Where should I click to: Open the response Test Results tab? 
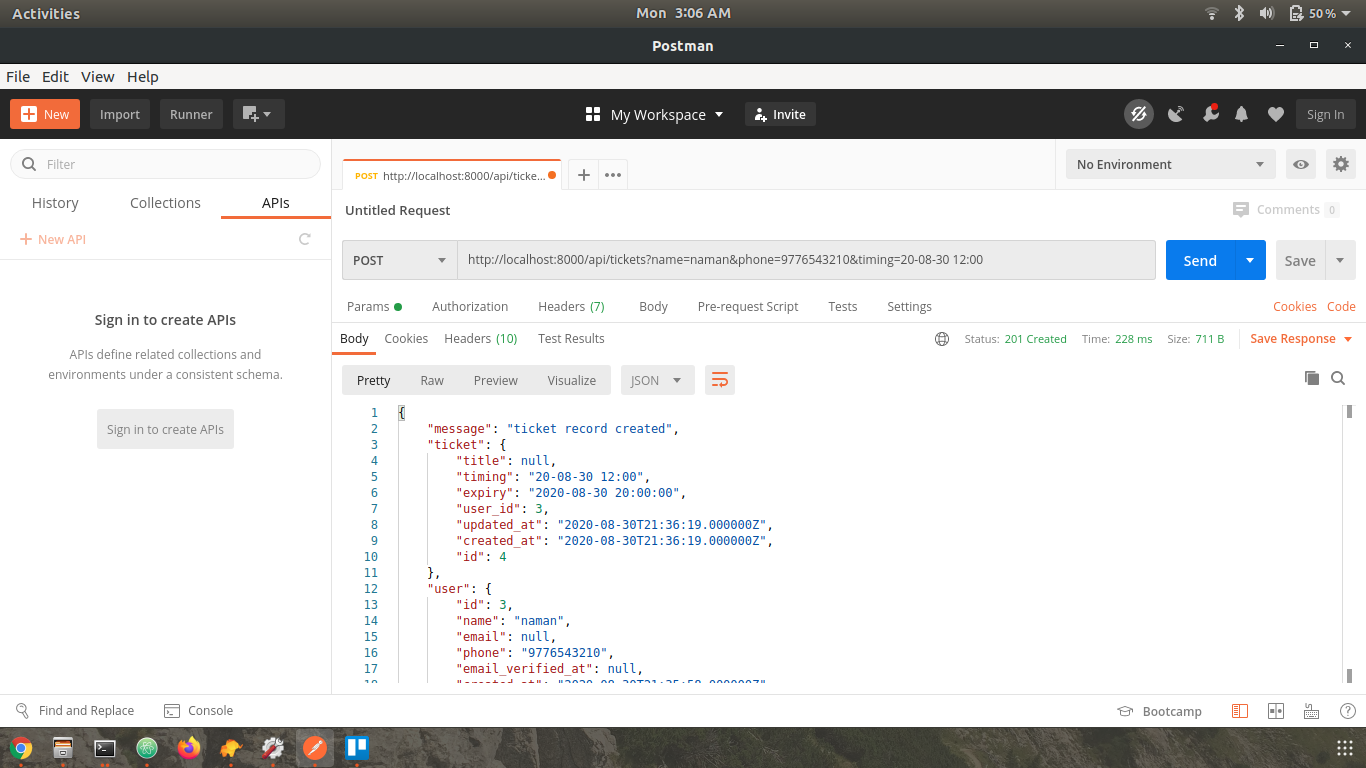(571, 339)
